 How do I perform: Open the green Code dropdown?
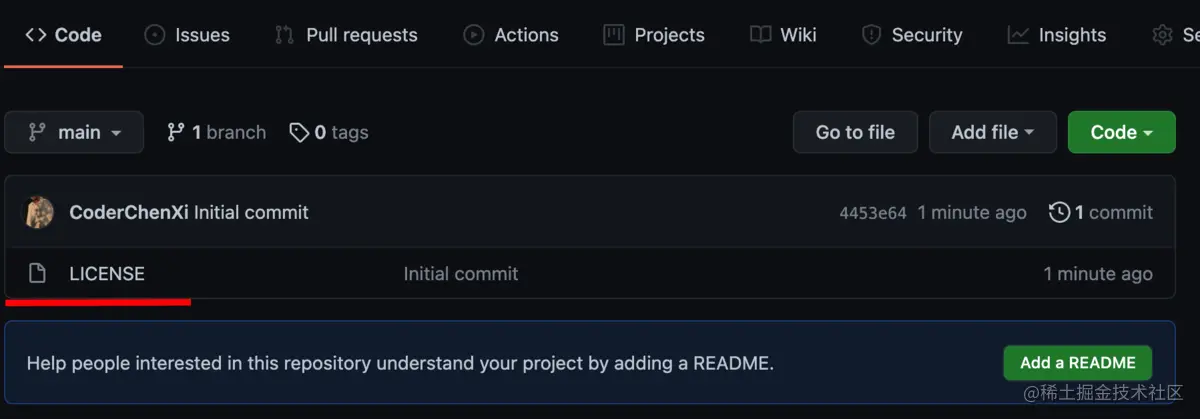[x=1121, y=132]
